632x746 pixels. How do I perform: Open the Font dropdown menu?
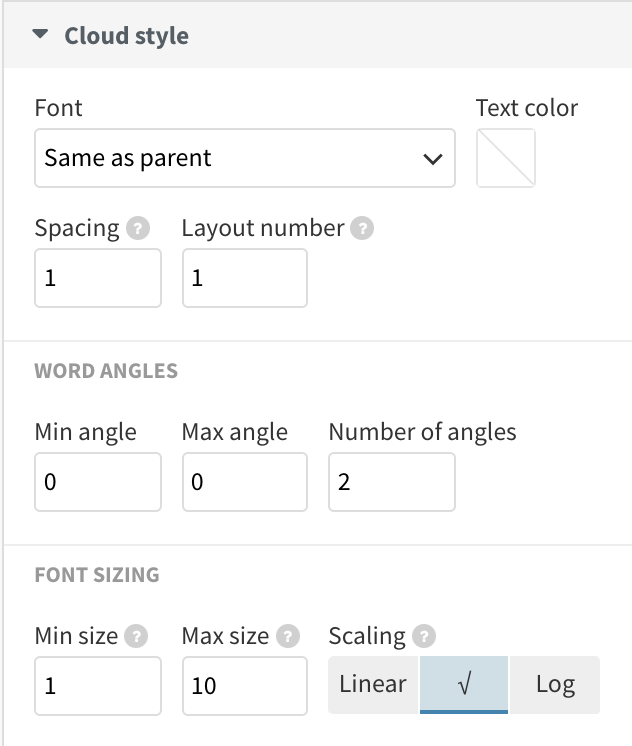[245, 158]
